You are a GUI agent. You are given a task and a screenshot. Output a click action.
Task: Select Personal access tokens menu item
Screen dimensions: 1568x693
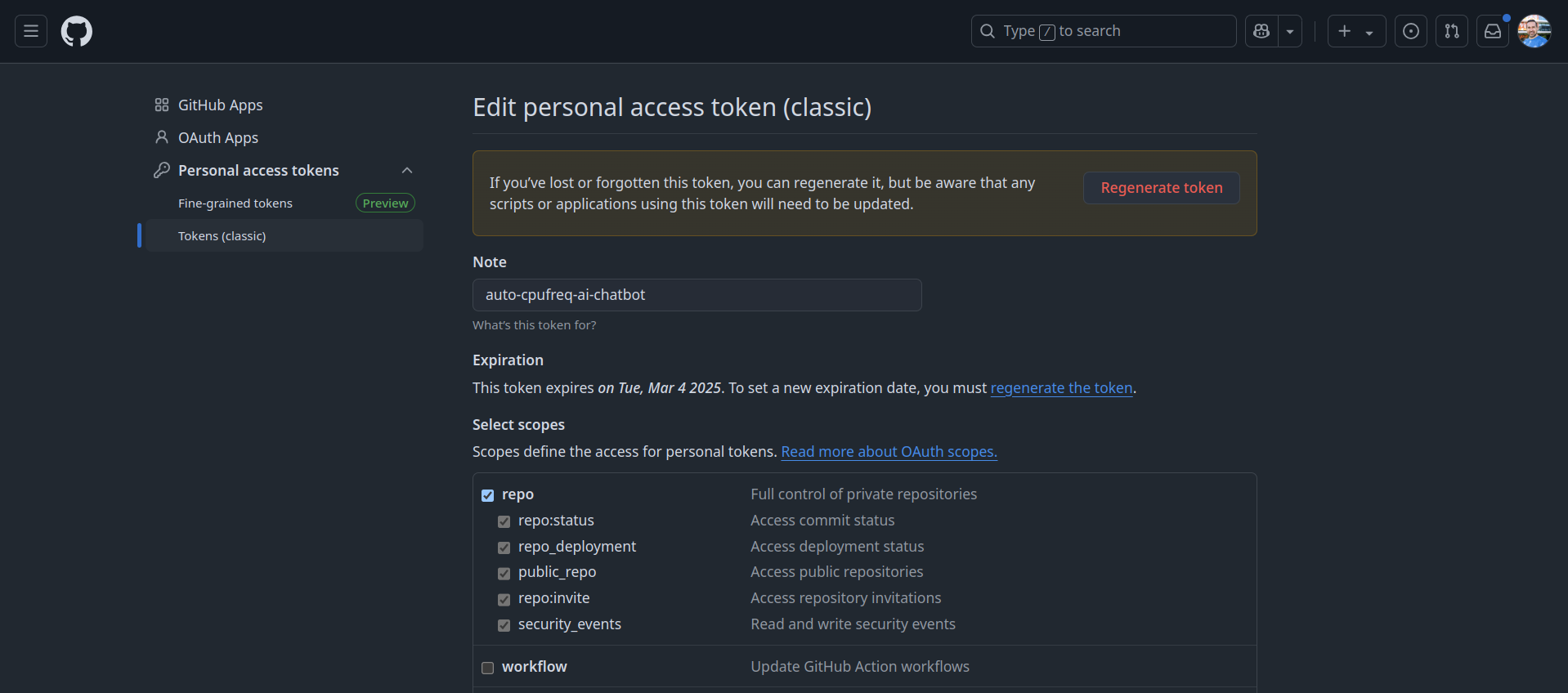(258, 170)
